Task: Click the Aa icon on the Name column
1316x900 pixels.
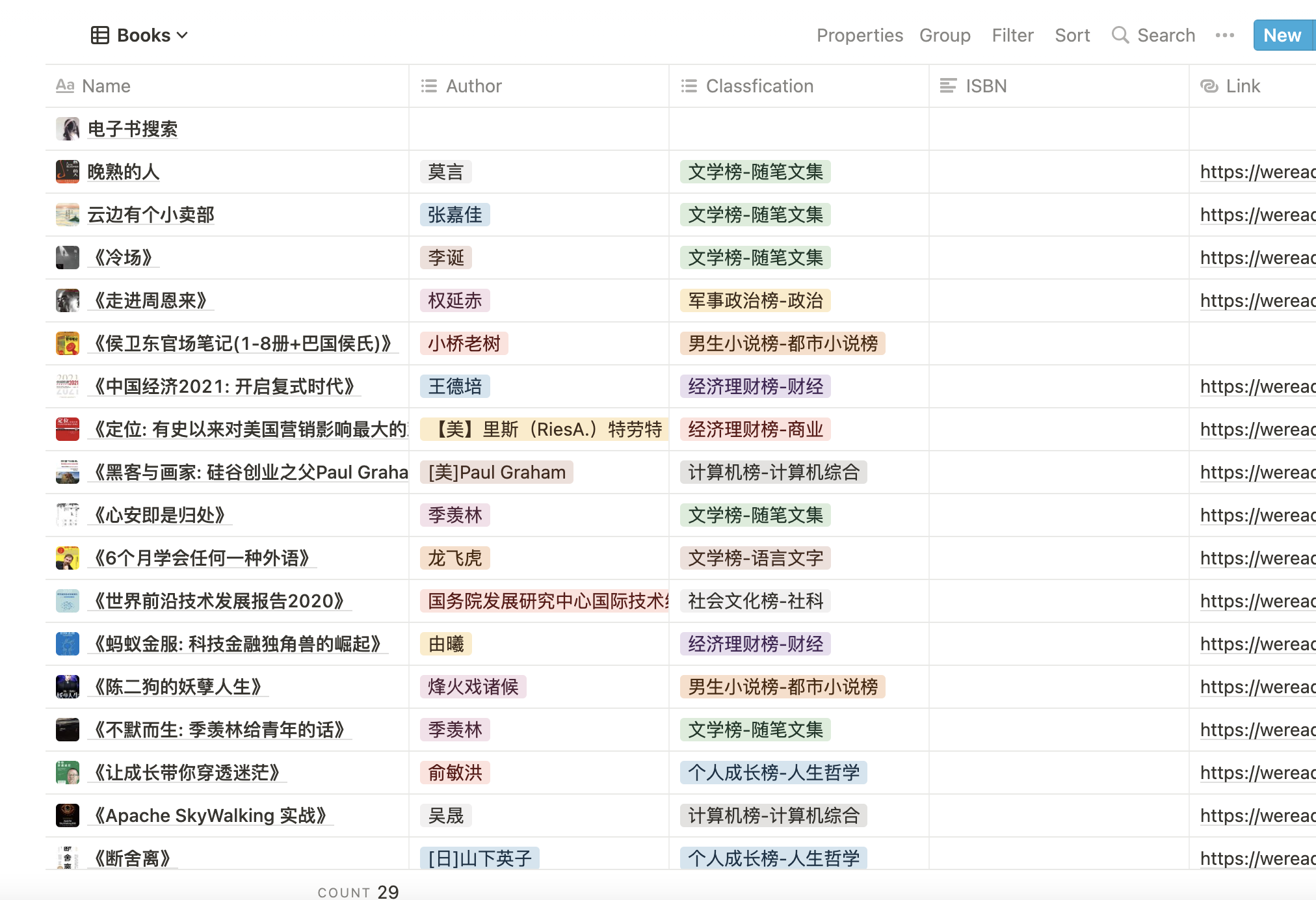Action: click(65, 85)
